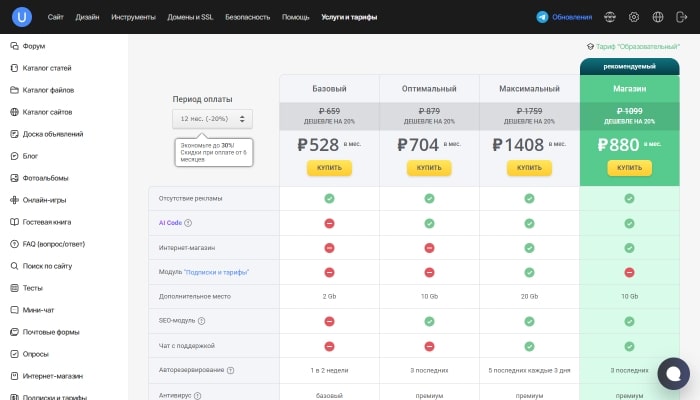Open the "Подписки и тарифы" module link
Image resolution: width=700 pixels, height=400 pixels.
point(216,272)
